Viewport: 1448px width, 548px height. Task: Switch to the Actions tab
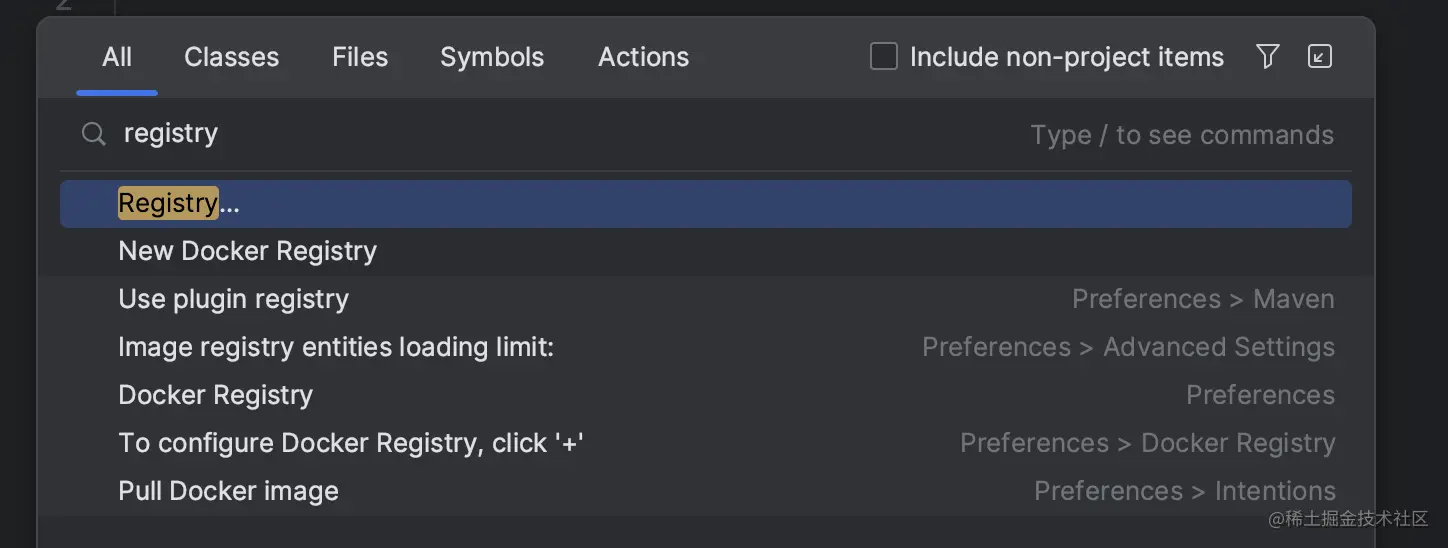click(643, 57)
